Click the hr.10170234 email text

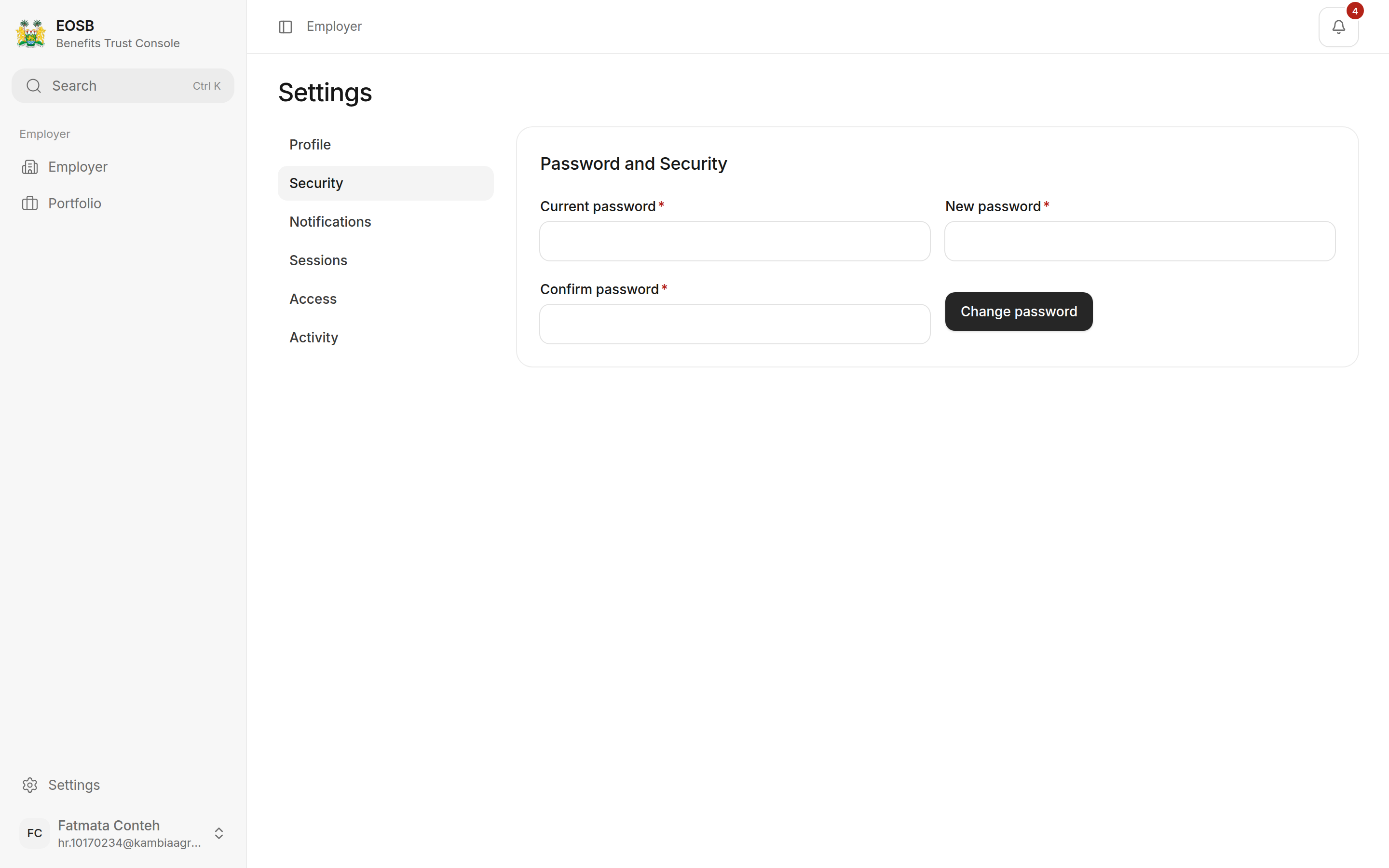(x=129, y=843)
